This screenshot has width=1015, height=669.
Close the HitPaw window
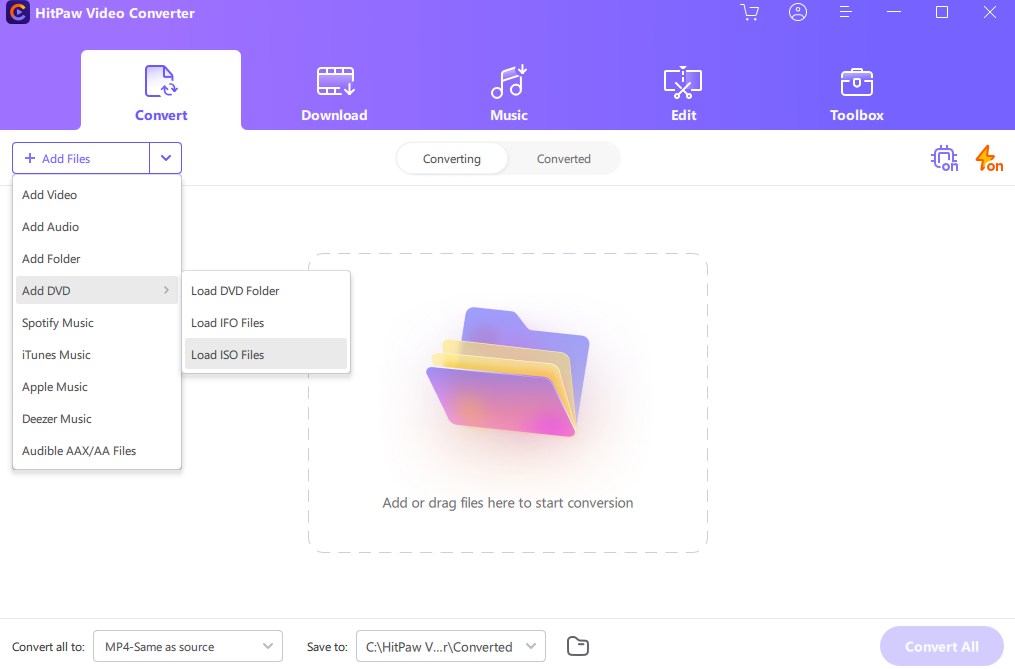(990, 12)
